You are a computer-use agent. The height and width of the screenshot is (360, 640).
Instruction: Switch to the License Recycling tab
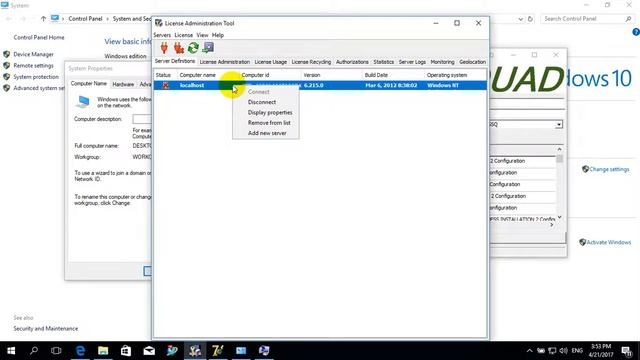pos(311,62)
